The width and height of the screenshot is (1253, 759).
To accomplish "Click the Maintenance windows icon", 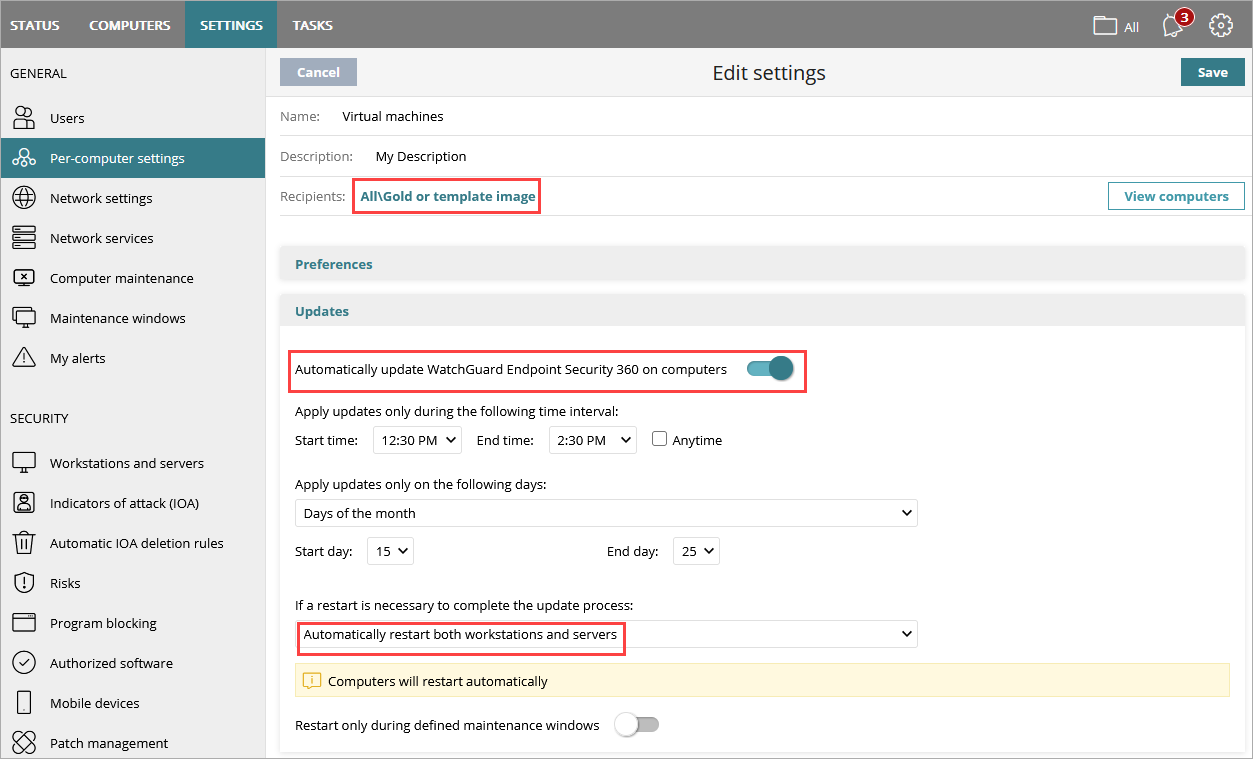I will (24, 318).
